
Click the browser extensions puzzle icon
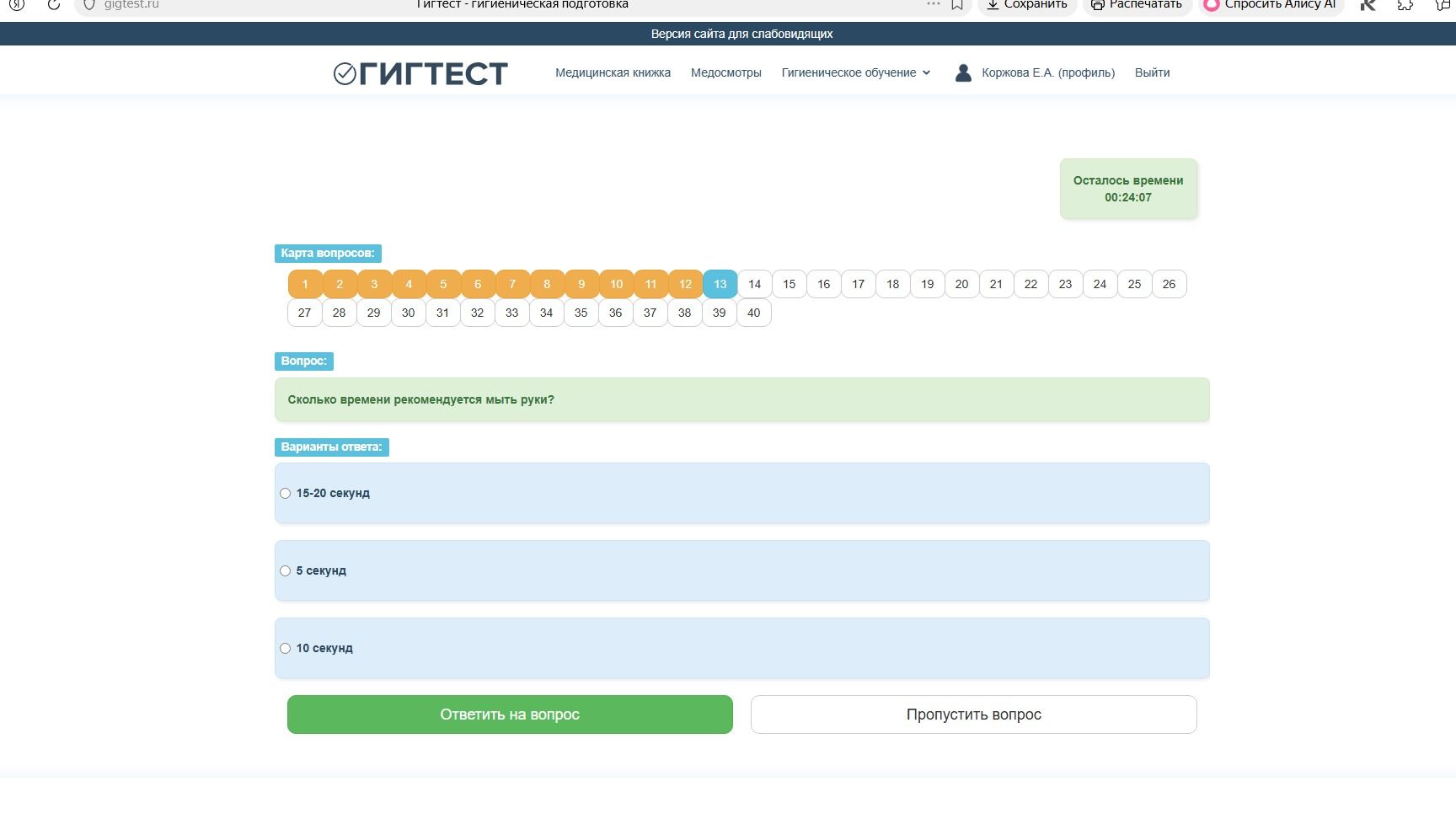click(x=1405, y=4)
